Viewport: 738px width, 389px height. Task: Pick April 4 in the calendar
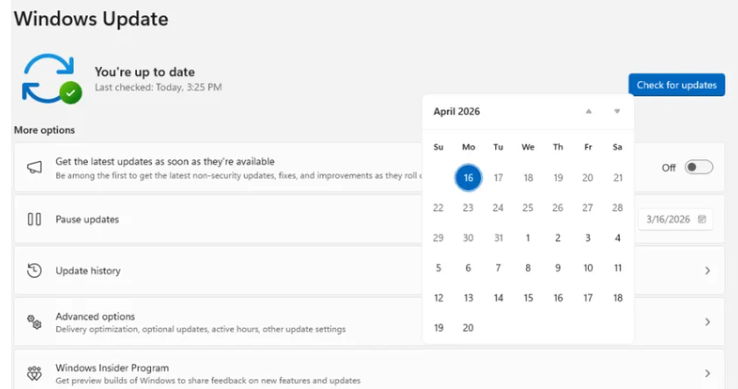618,238
